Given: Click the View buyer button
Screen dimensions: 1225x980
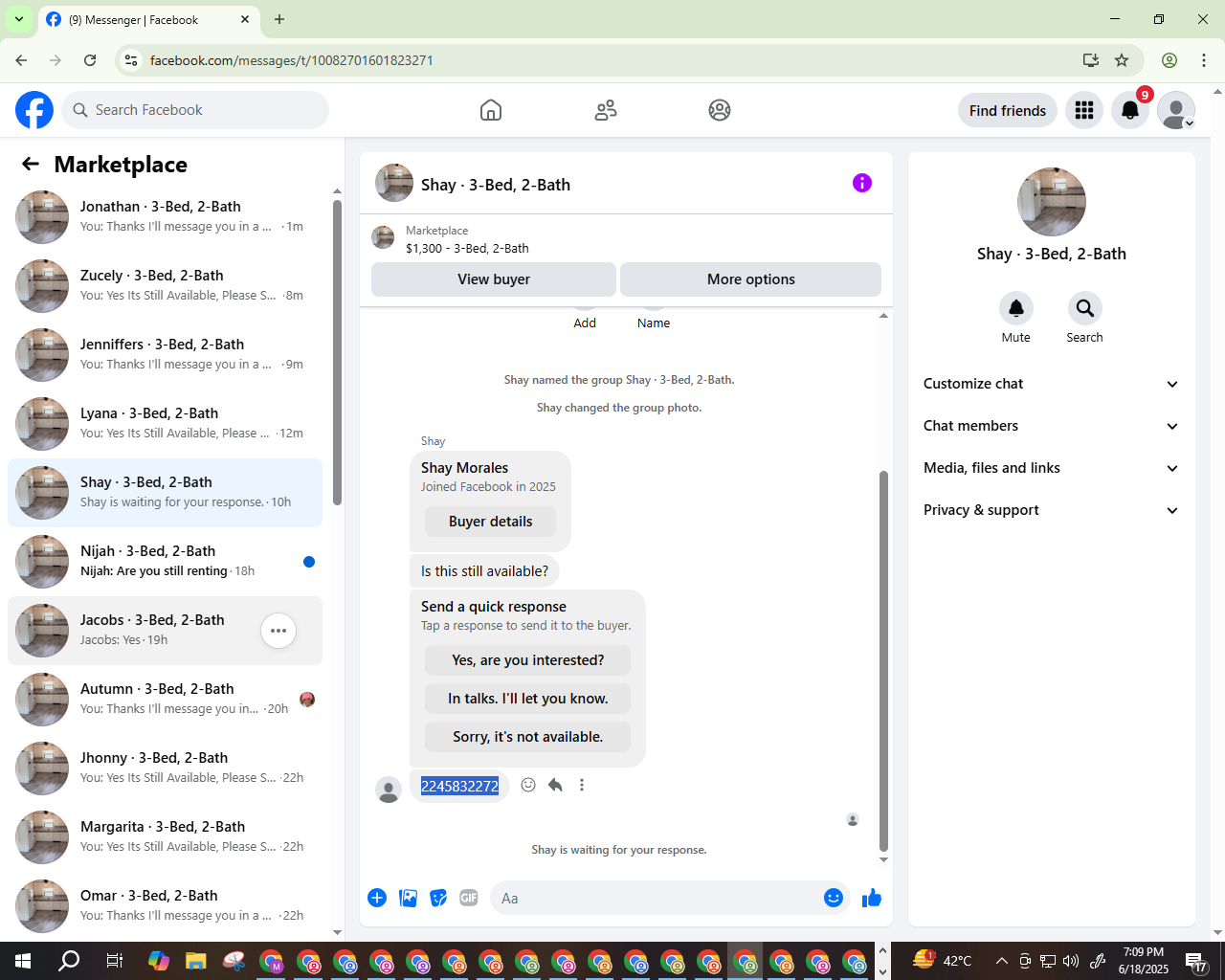Looking at the screenshot, I should [x=494, y=279].
